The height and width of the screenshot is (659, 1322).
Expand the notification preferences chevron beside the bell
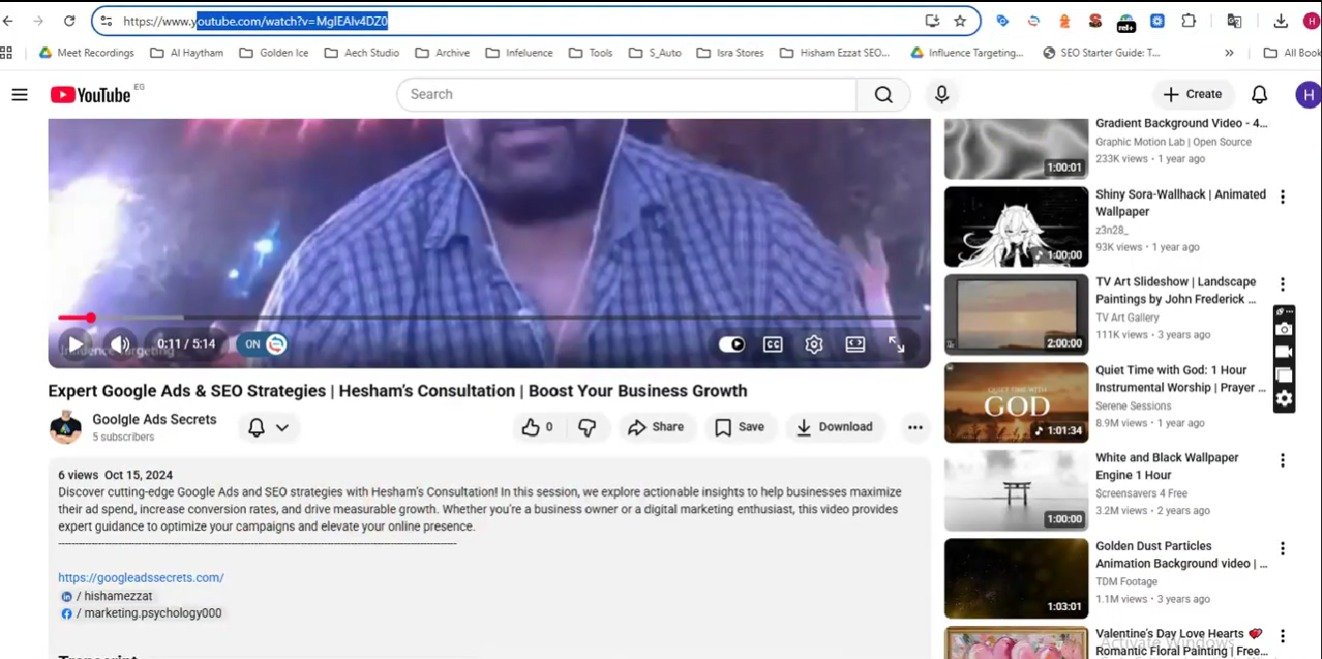point(281,427)
